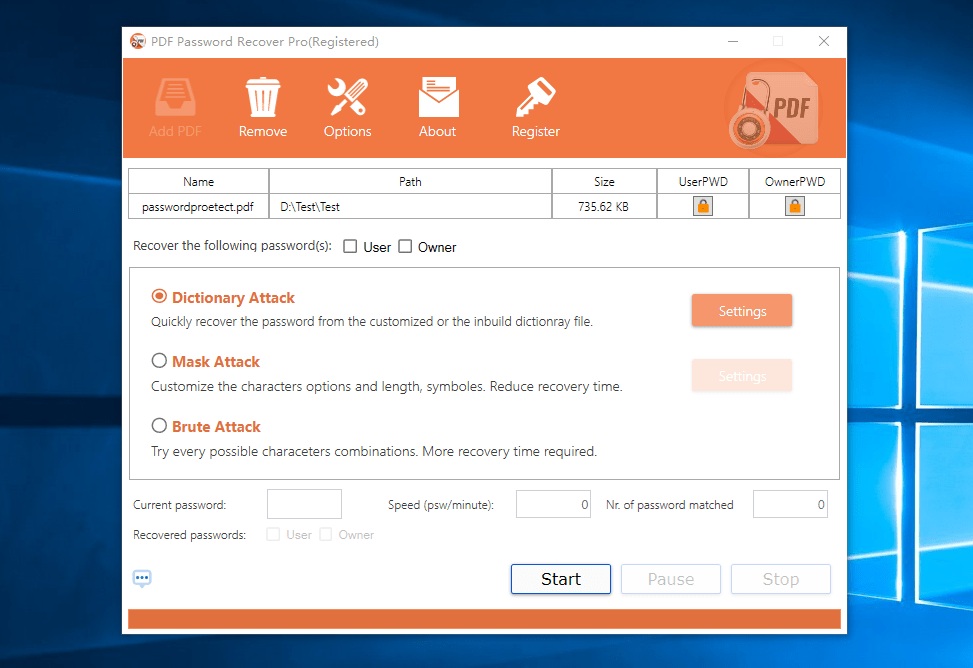Click the Path column header
Viewport: 973px width, 668px height.
(410, 181)
